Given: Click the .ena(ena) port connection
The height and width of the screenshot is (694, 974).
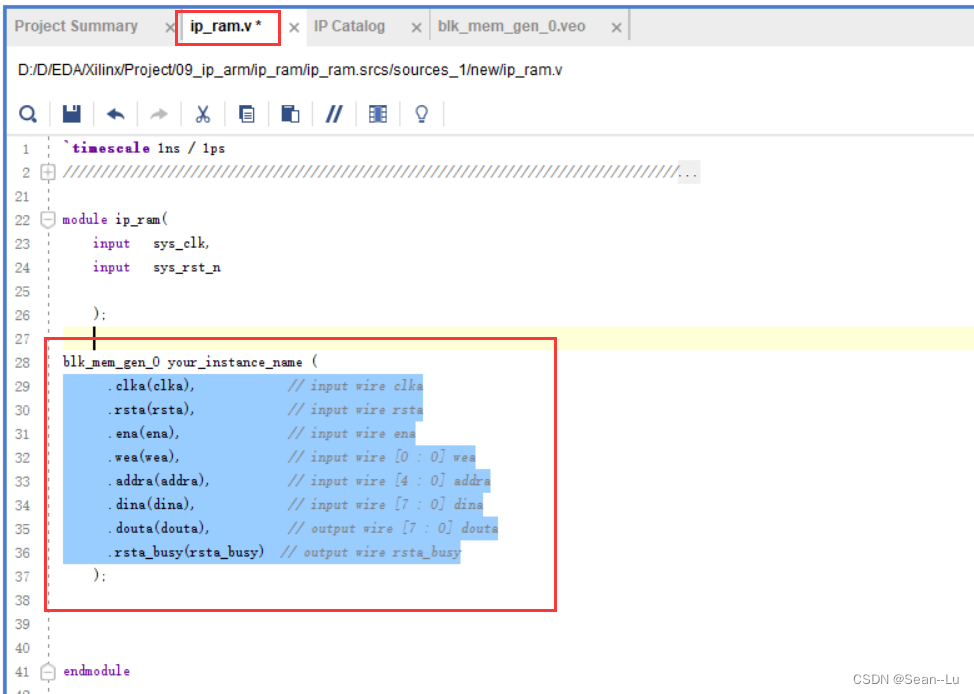Looking at the screenshot, I should point(143,433).
